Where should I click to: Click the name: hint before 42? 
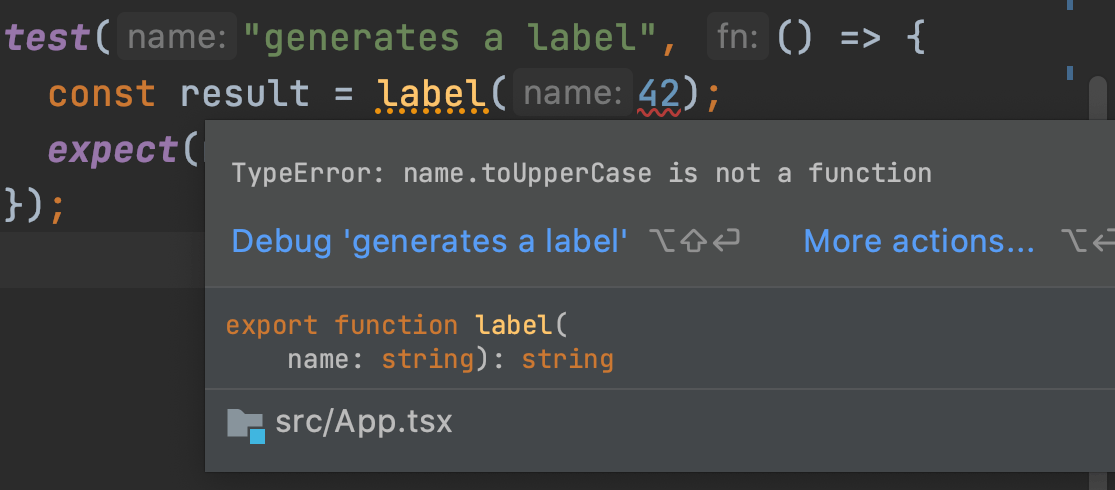[573, 95]
